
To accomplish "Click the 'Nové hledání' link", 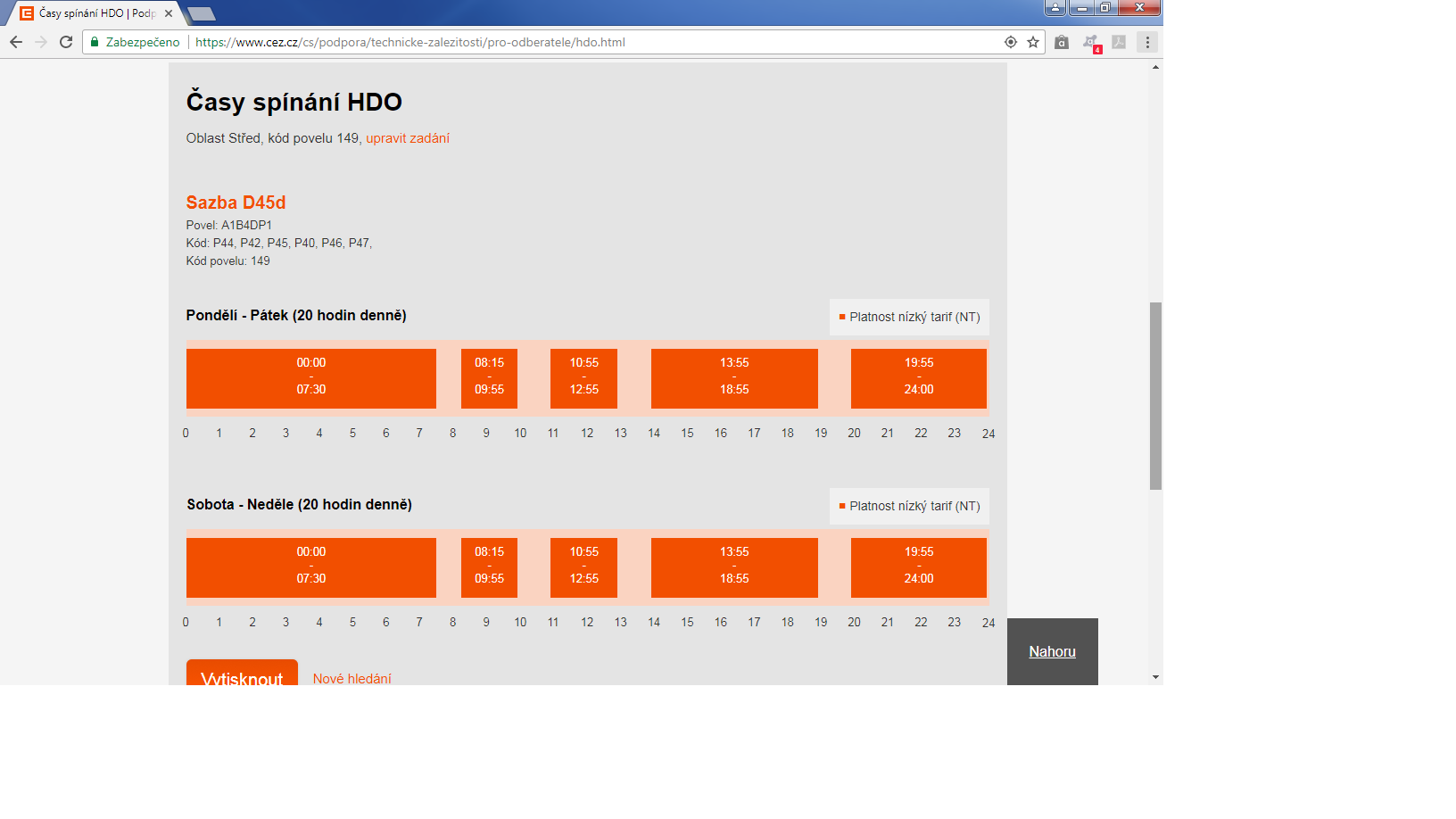I will click(352, 678).
